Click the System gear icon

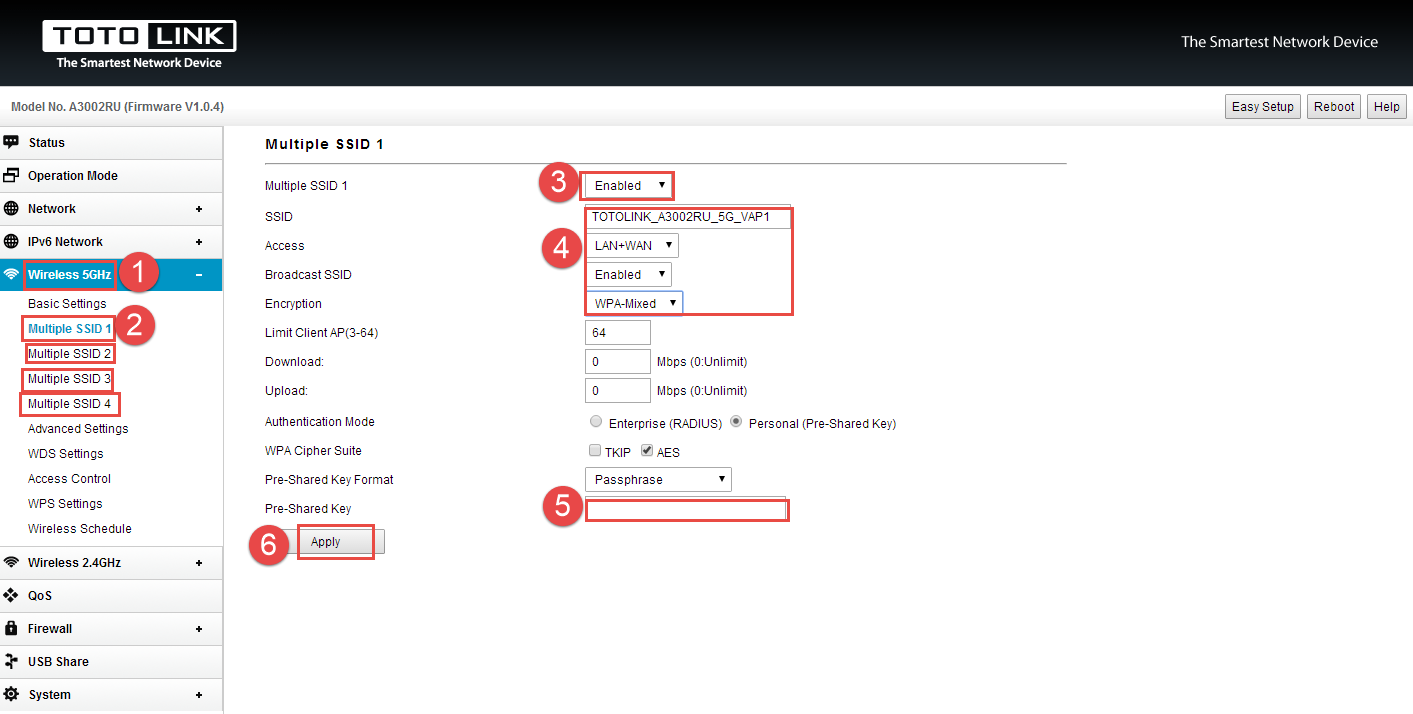11,695
